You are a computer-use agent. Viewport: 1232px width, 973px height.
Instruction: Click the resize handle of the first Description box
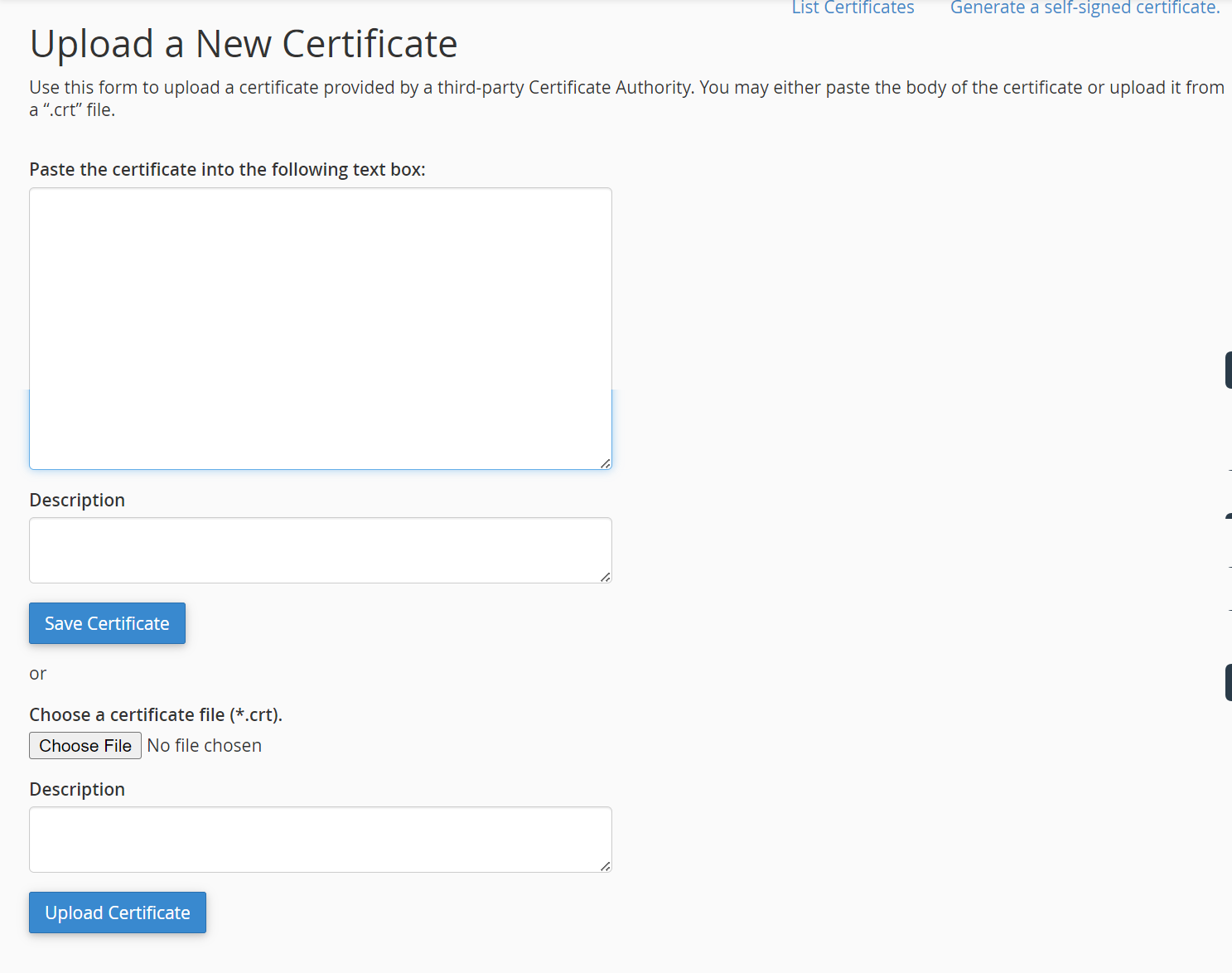click(604, 578)
